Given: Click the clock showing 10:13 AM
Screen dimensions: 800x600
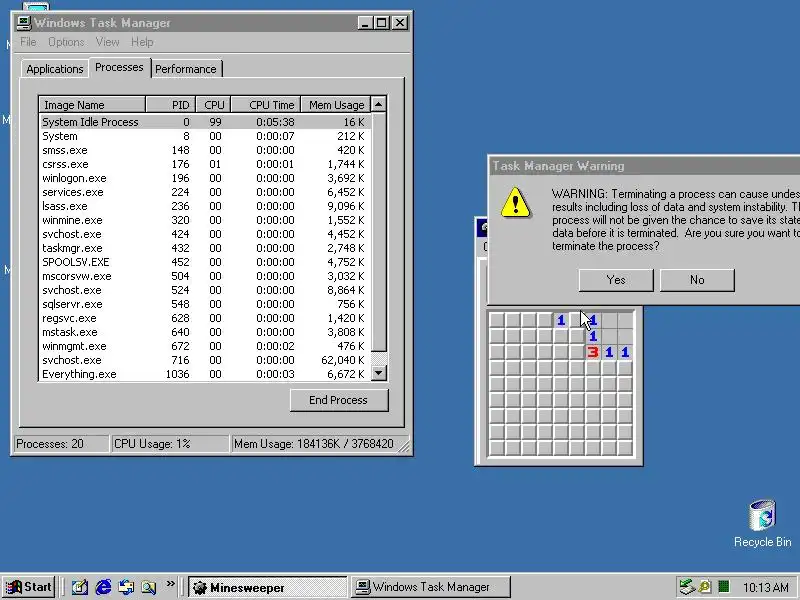Looking at the screenshot, I should click(765, 587).
